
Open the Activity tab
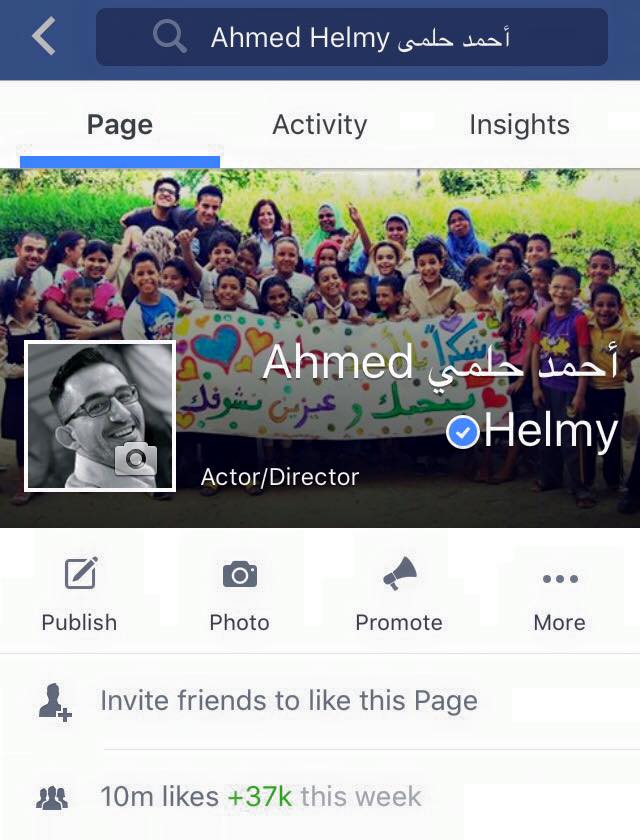[320, 125]
